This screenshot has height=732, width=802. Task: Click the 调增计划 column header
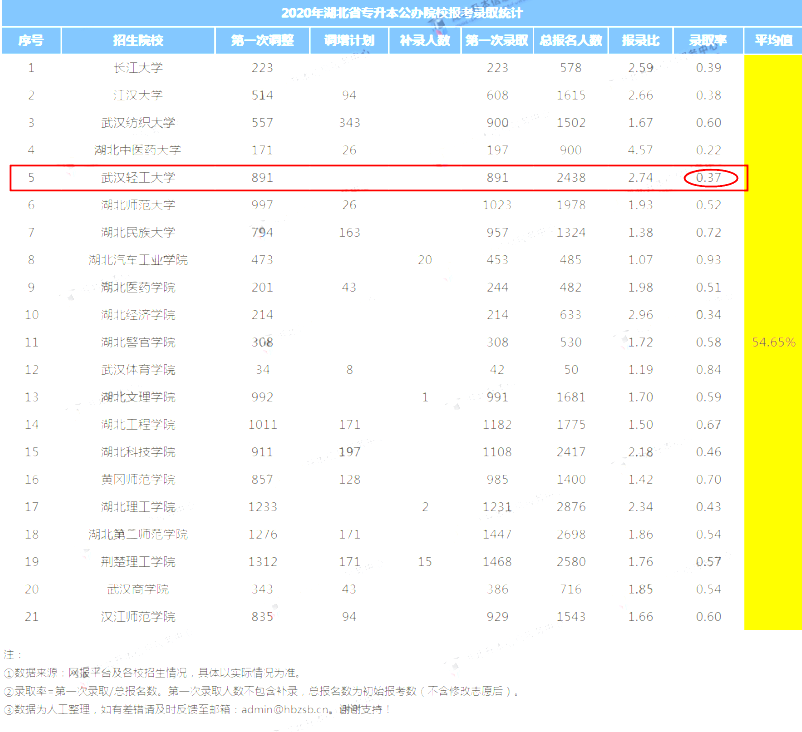pyautogui.click(x=349, y=40)
